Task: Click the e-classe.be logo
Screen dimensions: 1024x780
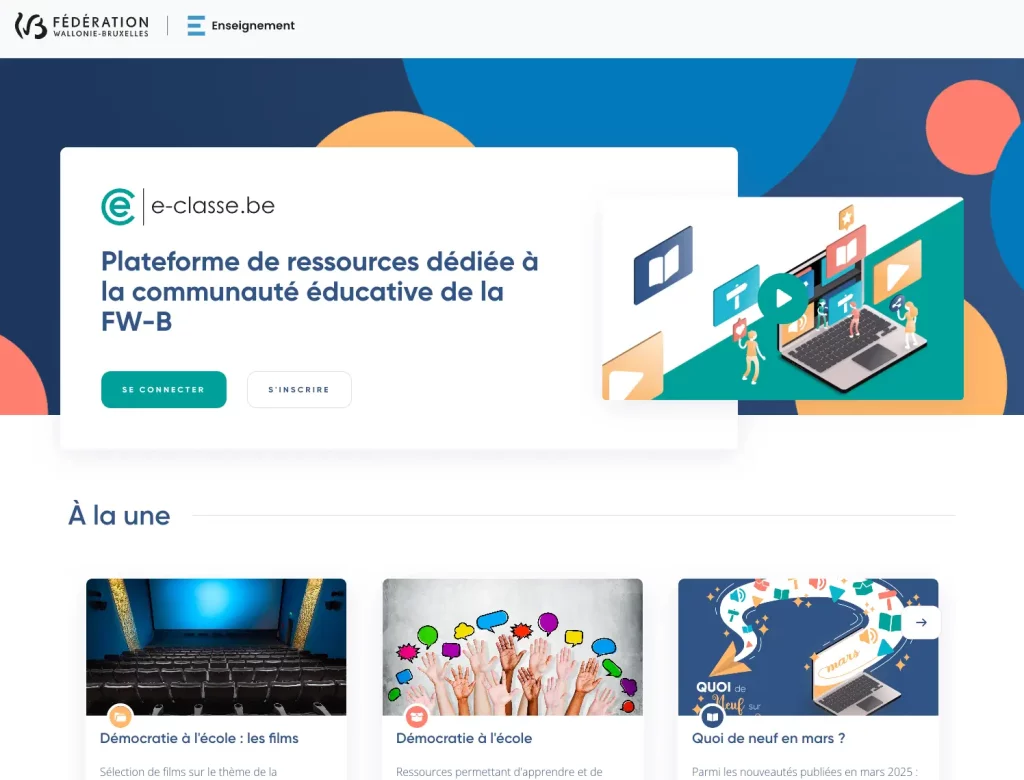Action: (x=188, y=206)
